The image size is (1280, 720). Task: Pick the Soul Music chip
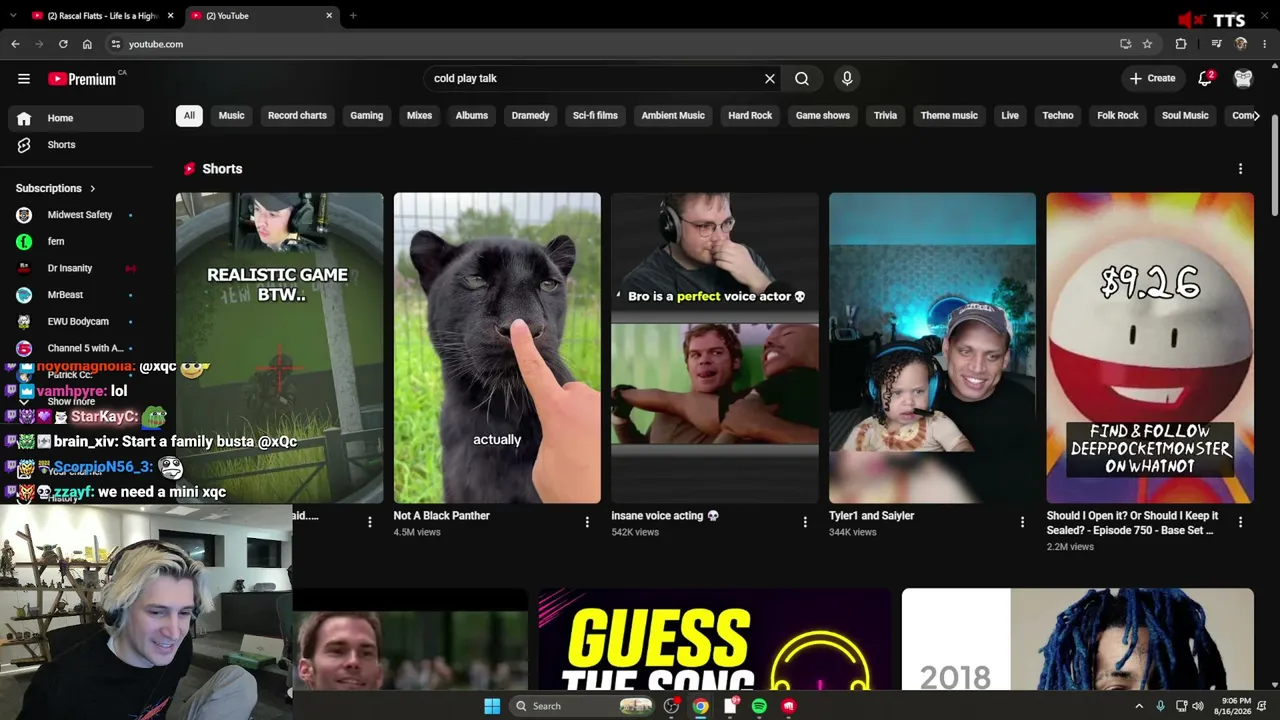1185,115
